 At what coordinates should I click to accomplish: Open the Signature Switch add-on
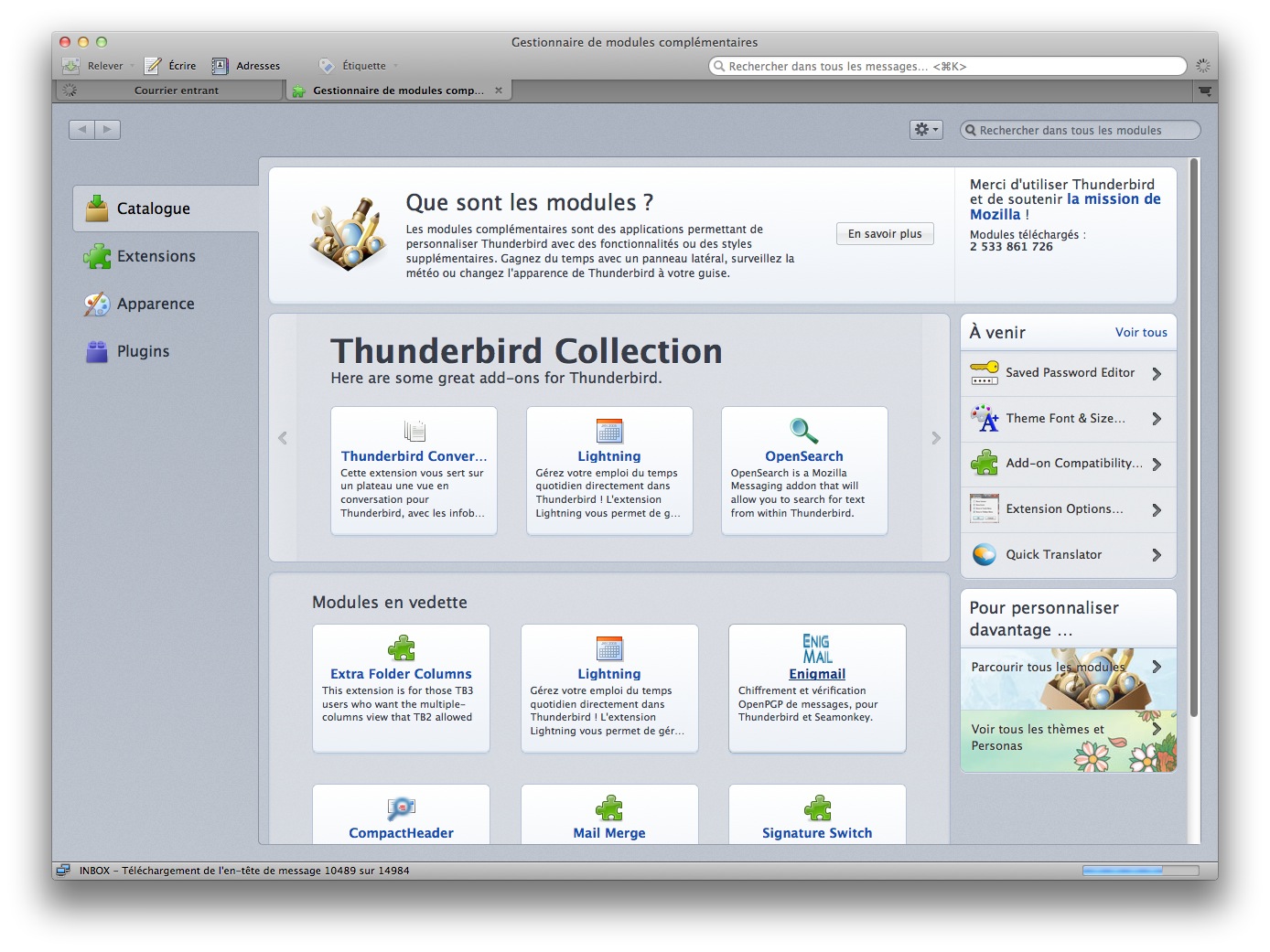tap(817, 833)
